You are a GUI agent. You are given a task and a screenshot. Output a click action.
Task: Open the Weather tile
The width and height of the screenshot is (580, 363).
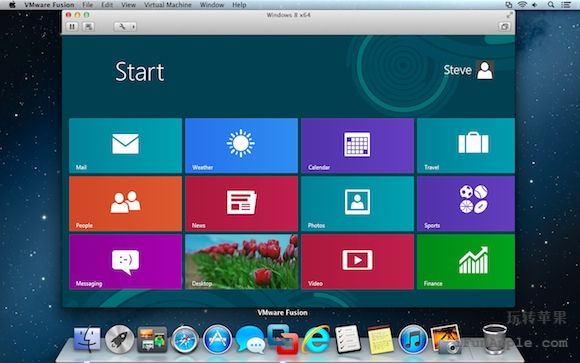(x=241, y=145)
